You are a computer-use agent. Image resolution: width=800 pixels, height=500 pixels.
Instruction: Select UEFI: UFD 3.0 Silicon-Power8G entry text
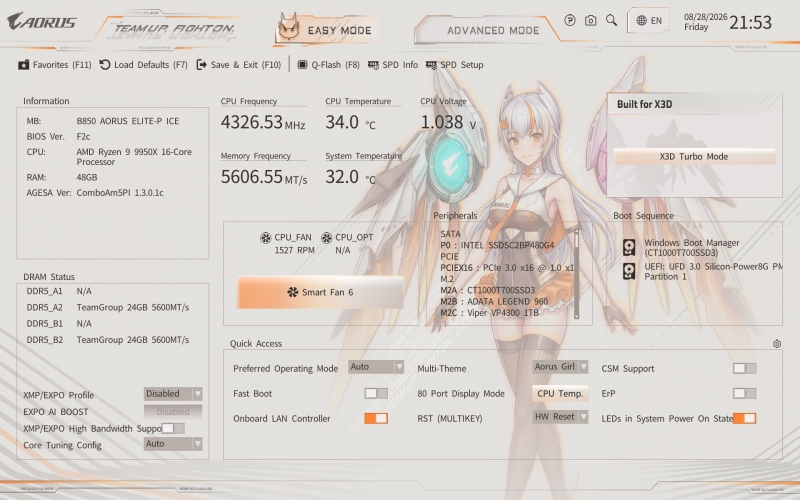713,271
